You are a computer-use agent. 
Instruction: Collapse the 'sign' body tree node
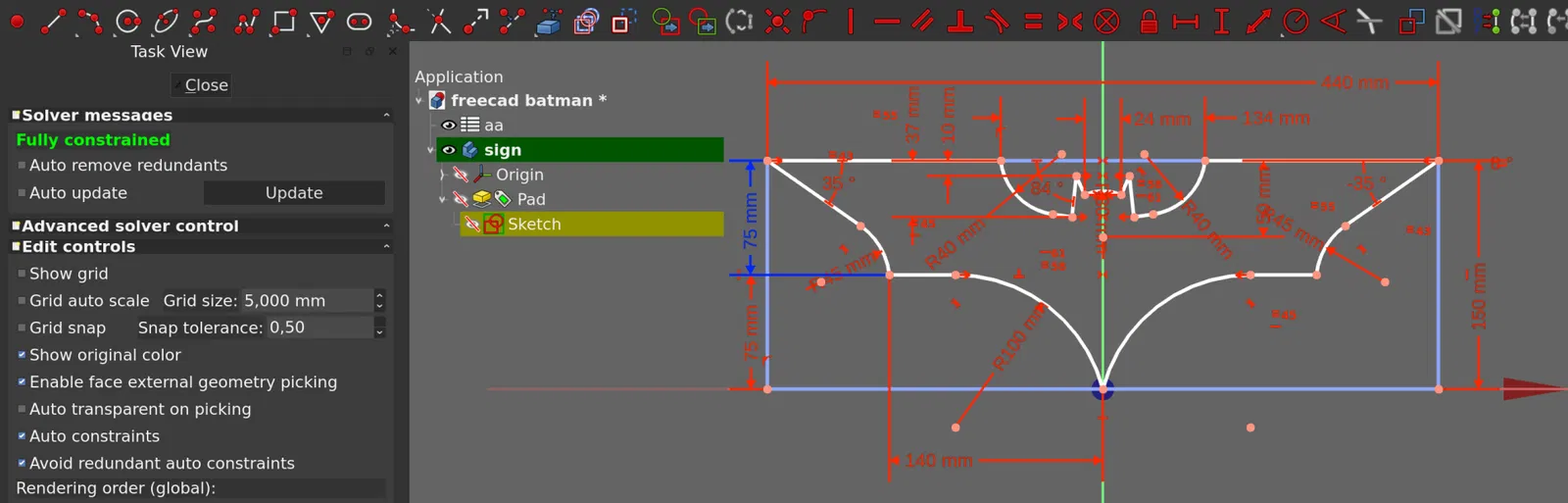click(x=431, y=150)
